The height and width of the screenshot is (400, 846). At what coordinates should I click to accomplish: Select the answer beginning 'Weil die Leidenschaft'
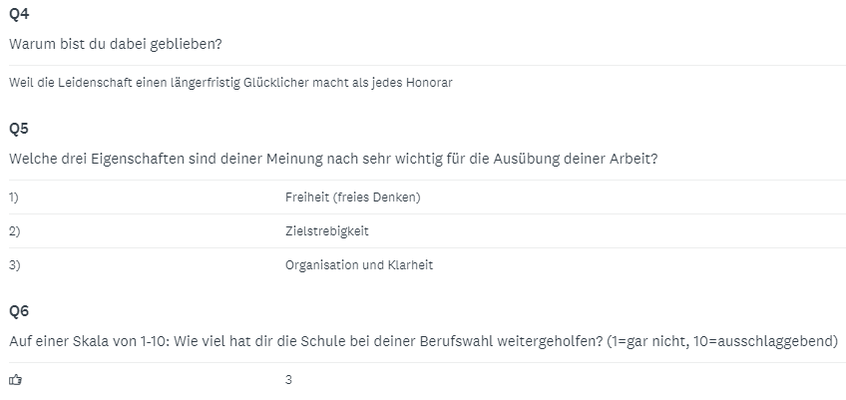pyautogui.click(x=230, y=83)
